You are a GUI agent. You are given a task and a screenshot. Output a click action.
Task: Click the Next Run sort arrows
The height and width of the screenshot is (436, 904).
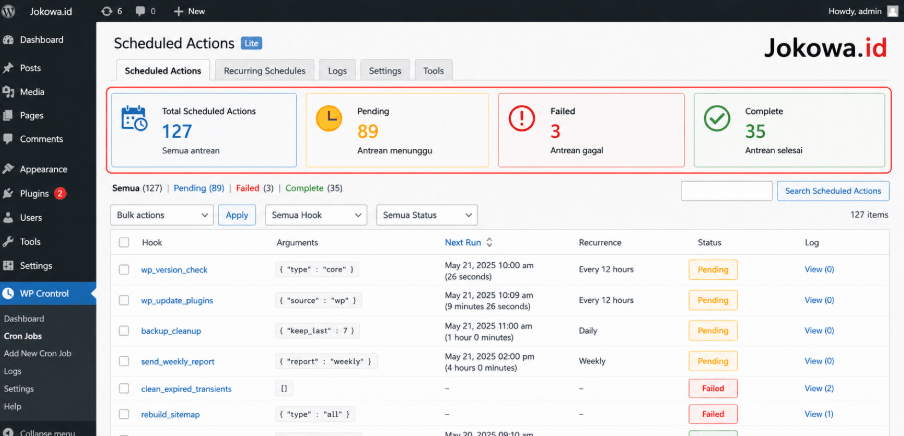pos(489,243)
